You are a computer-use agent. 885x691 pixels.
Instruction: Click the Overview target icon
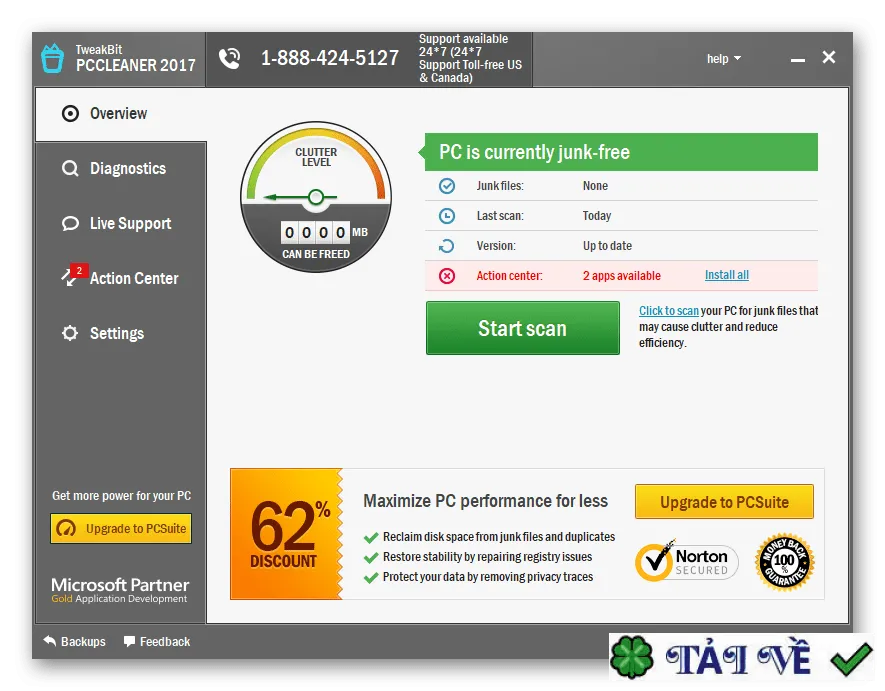(x=70, y=113)
